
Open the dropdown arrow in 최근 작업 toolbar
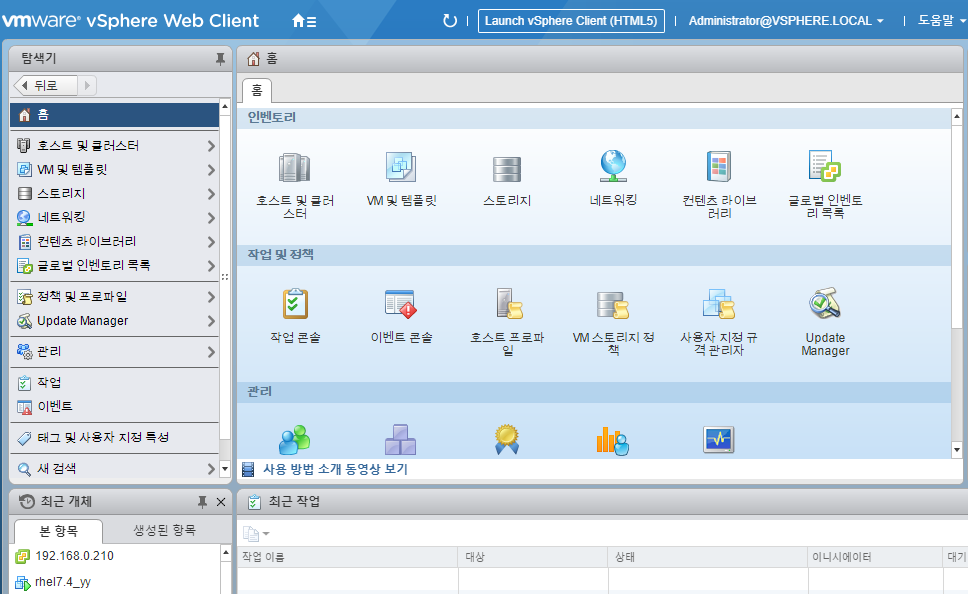pyautogui.click(x=266, y=533)
